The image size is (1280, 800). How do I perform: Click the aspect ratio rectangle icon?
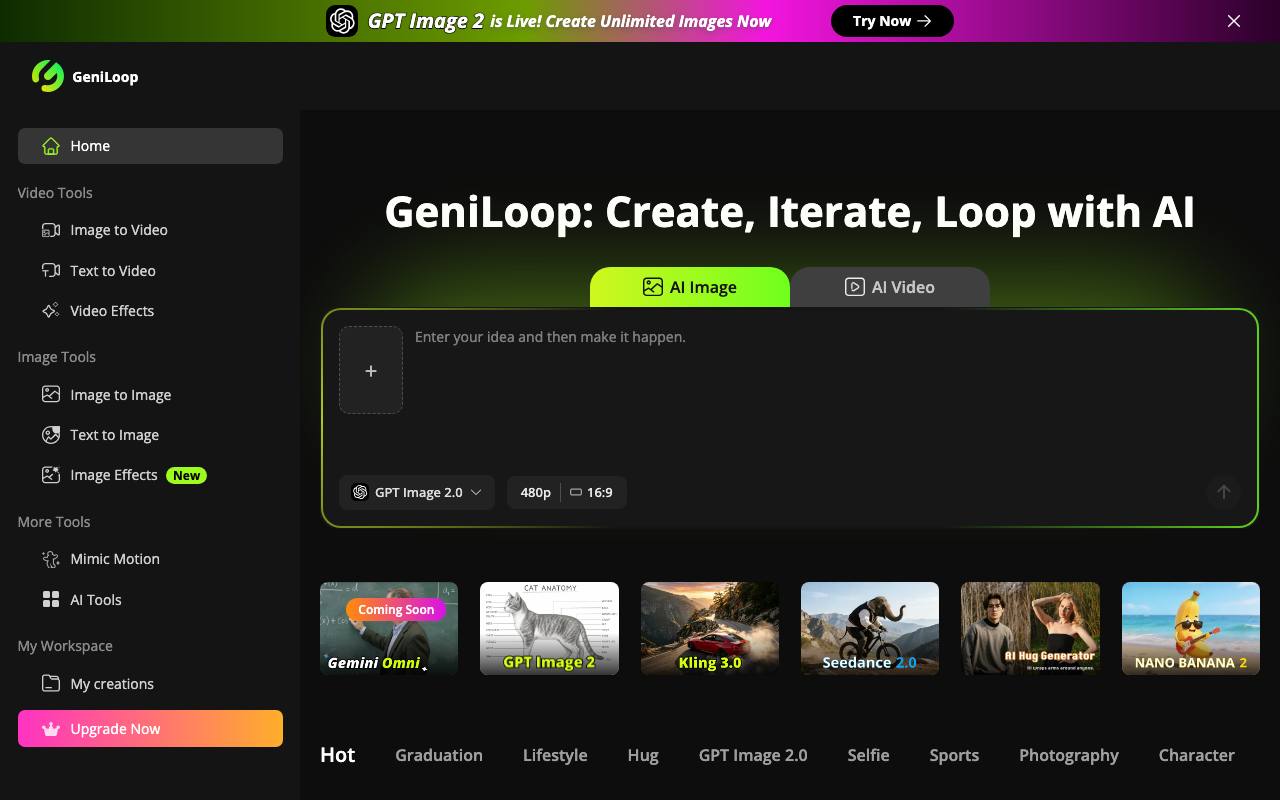tap(576, 492)
